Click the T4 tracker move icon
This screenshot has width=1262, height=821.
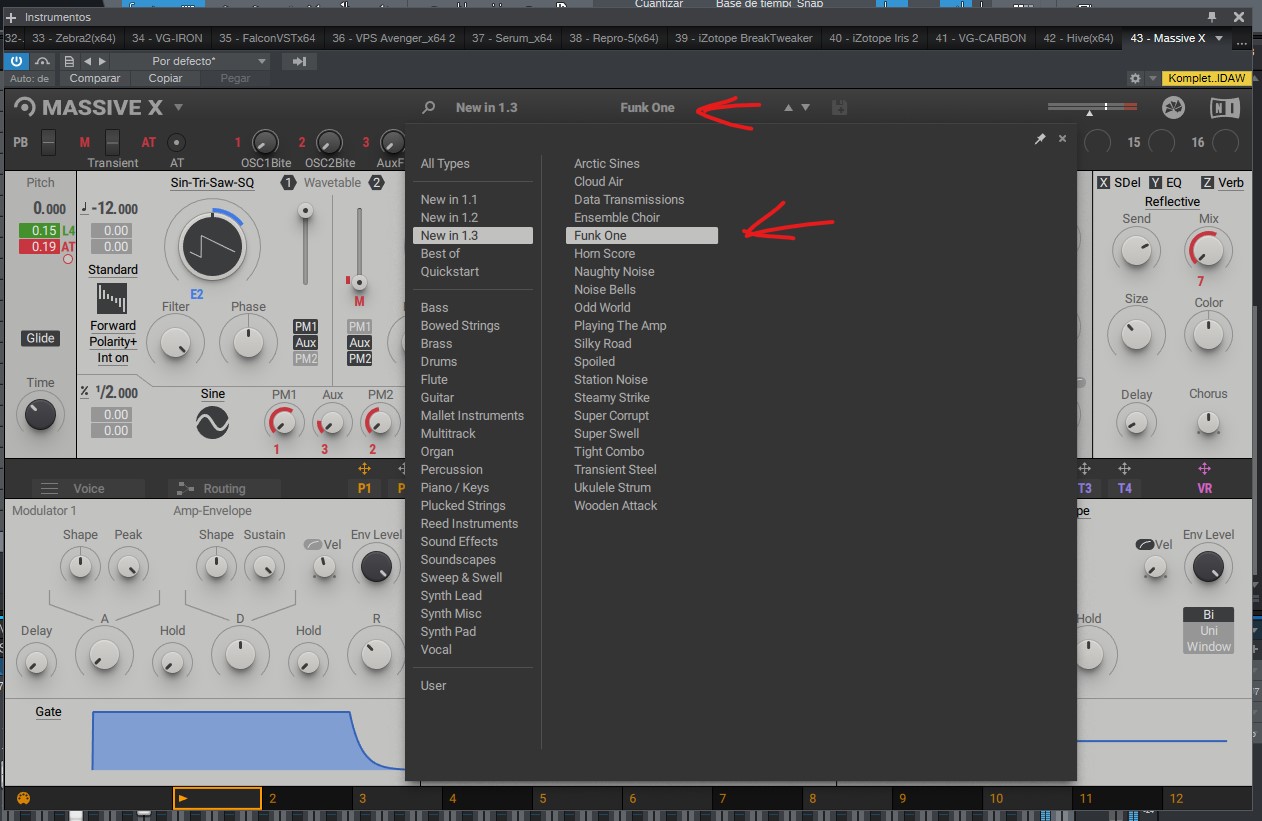(1124, 469)
